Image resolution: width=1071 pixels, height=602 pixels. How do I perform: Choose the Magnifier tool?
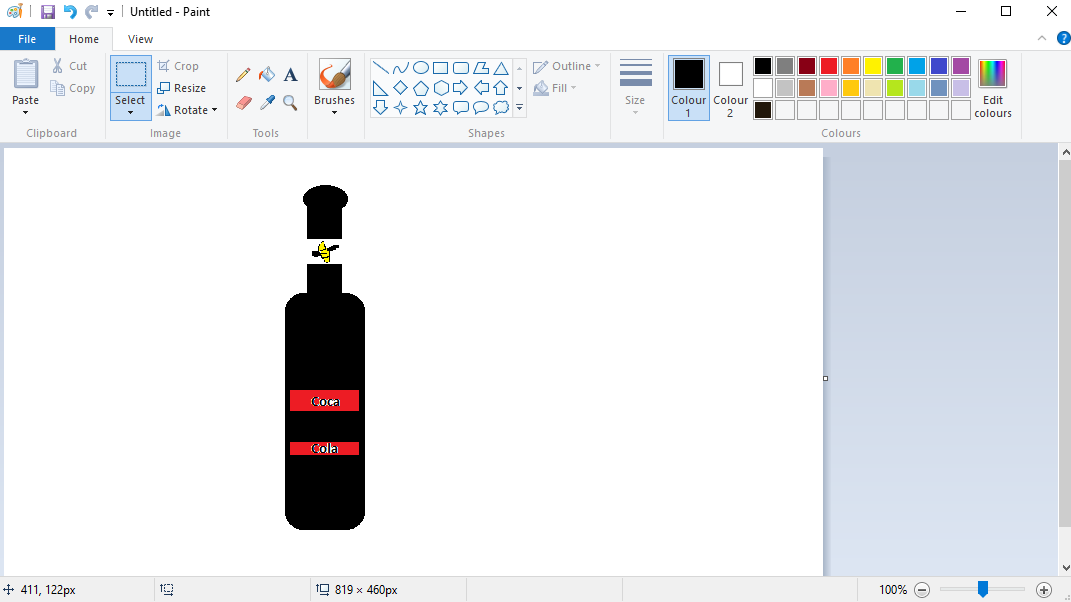pyautogui.click(x=290, y=102)
